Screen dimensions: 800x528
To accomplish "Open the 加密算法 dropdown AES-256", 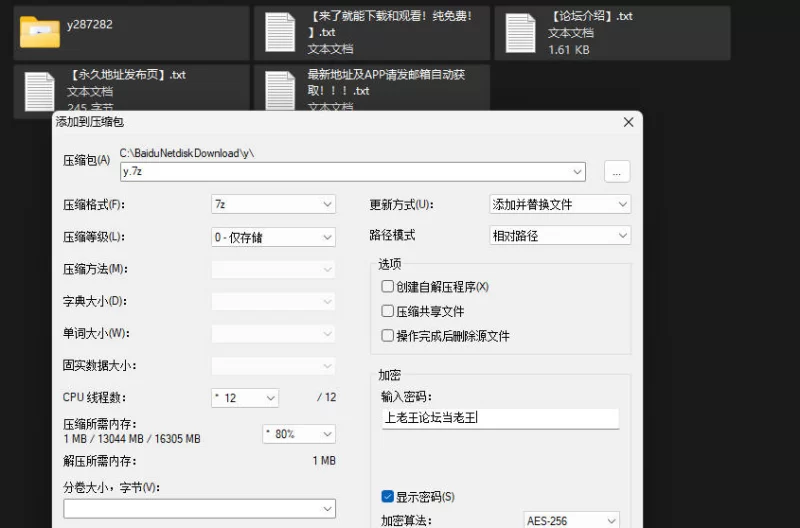I will coord(571,520).
